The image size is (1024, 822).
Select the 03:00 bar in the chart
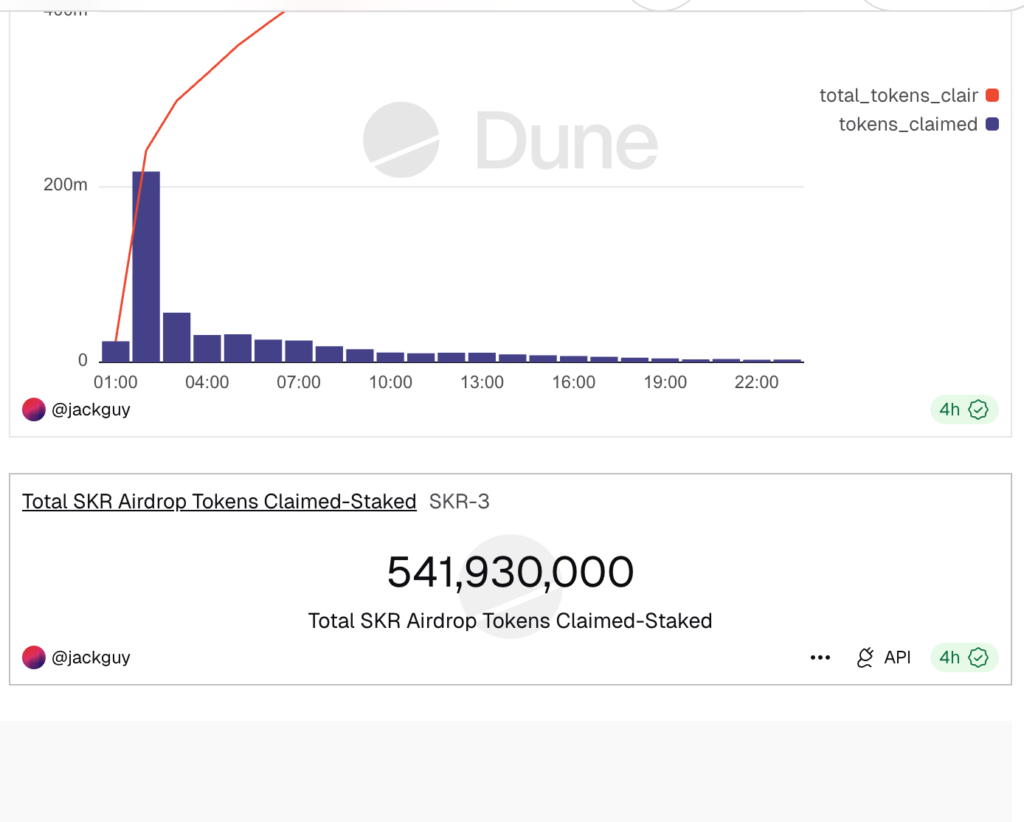[177, 337]
